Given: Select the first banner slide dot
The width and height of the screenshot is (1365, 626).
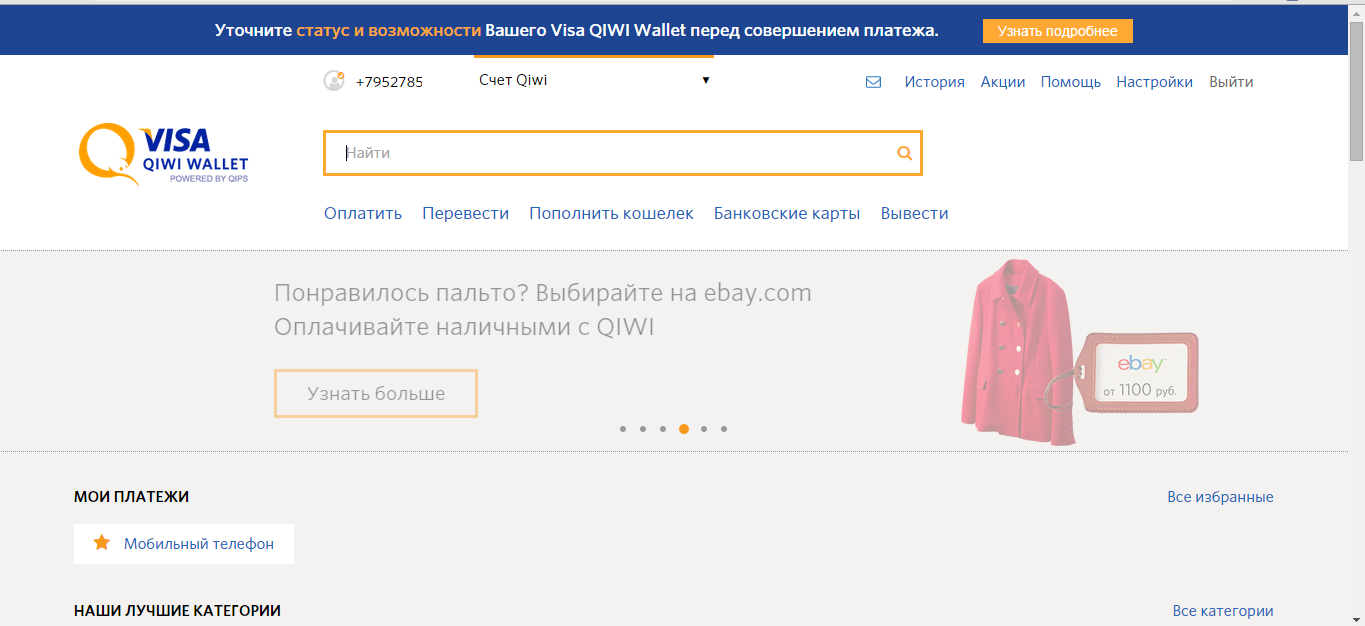Looking at the screenshot, I should pos(623,429).
